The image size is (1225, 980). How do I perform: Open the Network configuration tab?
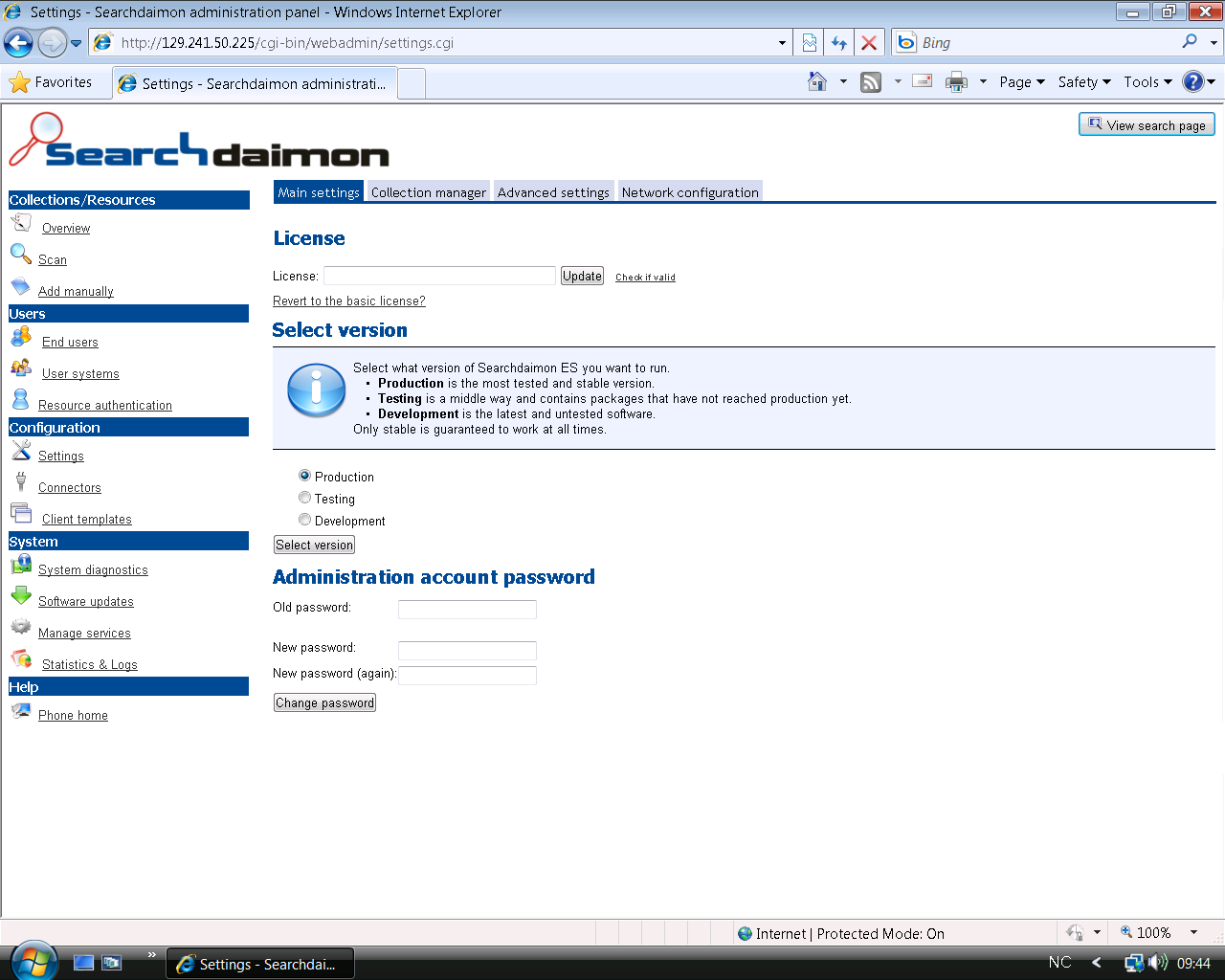(x=690, y=191)
